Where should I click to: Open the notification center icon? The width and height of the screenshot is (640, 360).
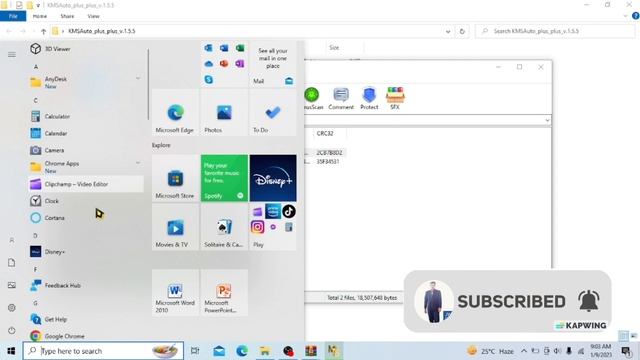coord(626,351)
